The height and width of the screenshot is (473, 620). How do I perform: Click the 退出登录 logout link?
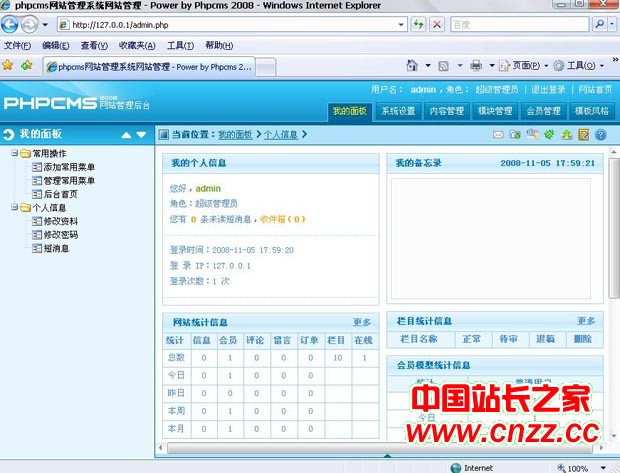548,89
